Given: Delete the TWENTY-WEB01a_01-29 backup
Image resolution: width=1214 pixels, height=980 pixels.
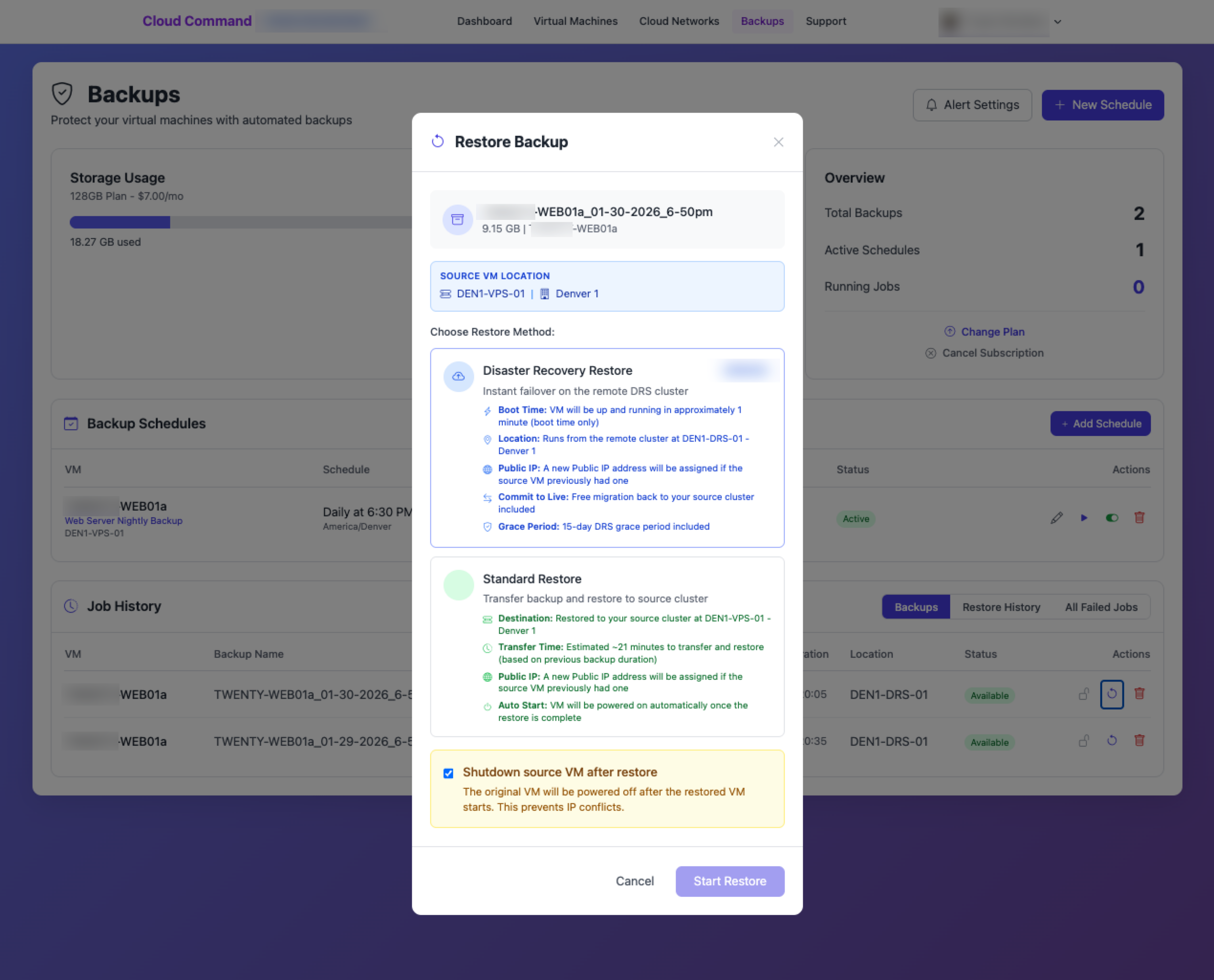Looking at the screenshot, I should coord(1139,740).
